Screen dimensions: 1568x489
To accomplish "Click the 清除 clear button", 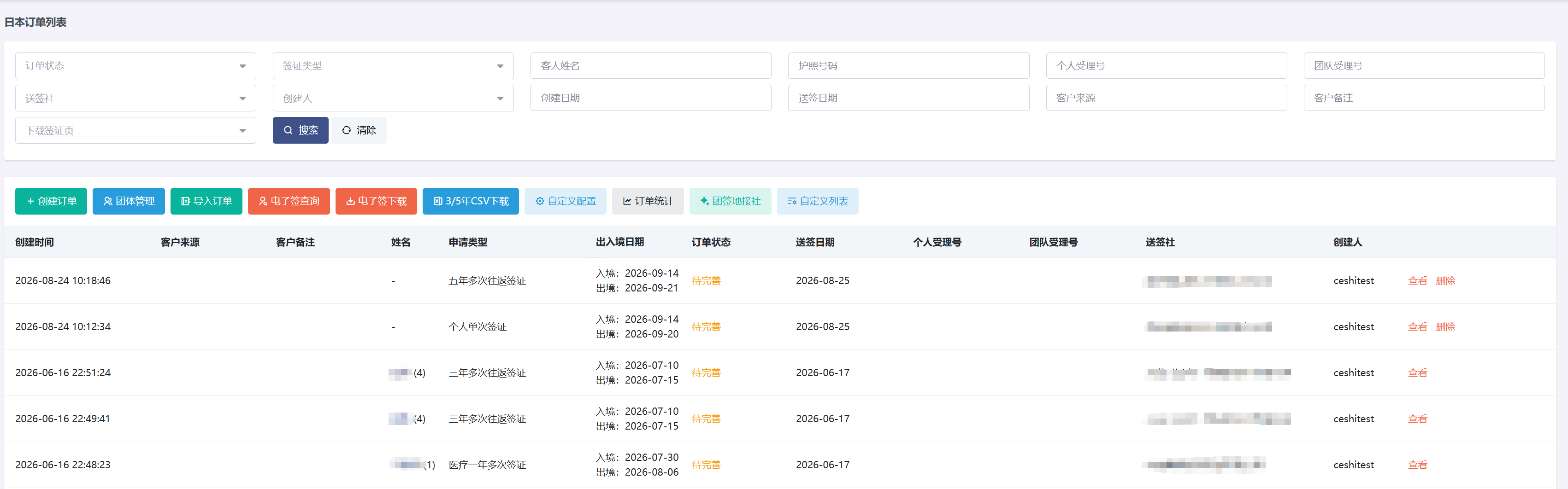I will pyautogui.click(x=359, y=130).
